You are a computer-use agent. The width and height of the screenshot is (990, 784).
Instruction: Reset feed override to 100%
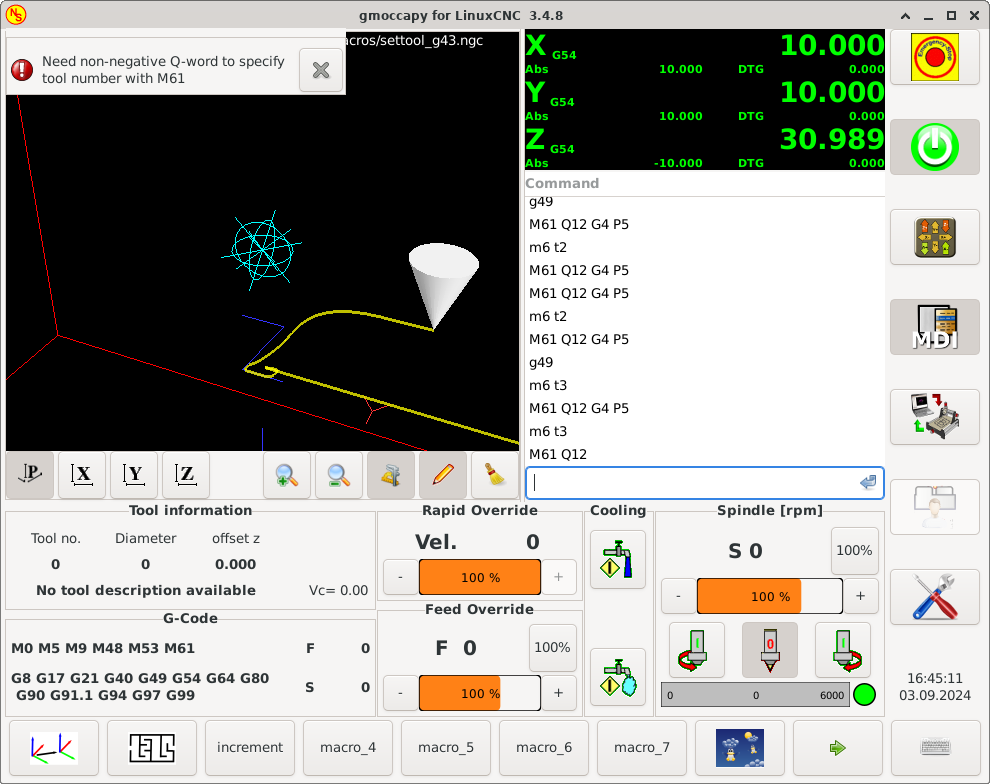[x=552, y=648]
